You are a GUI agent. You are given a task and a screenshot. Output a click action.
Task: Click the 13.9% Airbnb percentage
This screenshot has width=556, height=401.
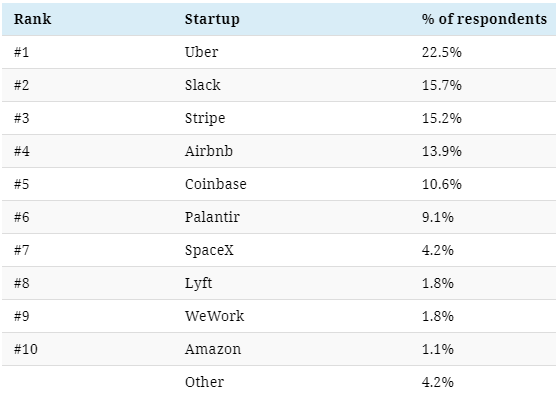(441, 151)
